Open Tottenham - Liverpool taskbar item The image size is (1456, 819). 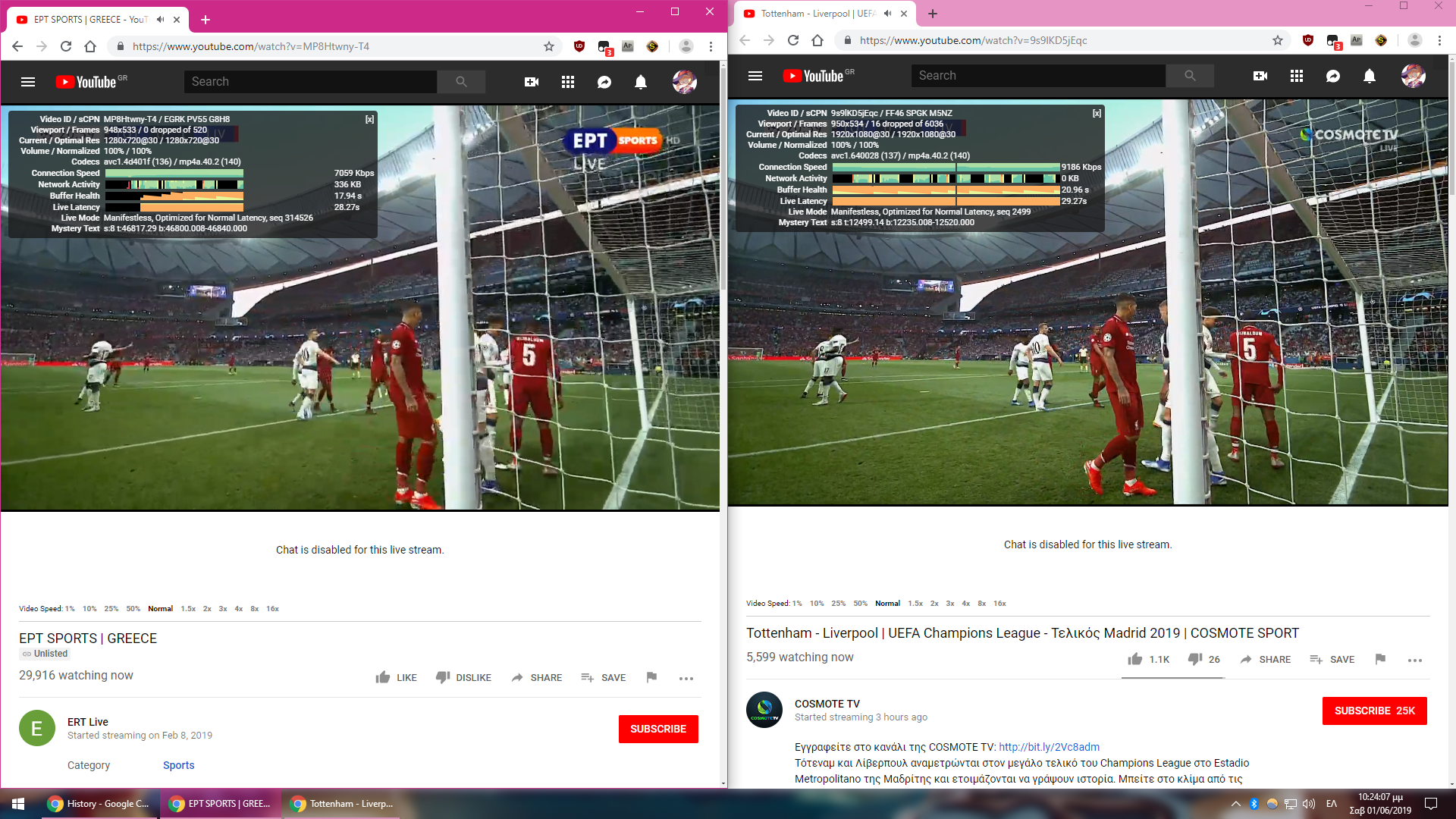coord(341,804)
